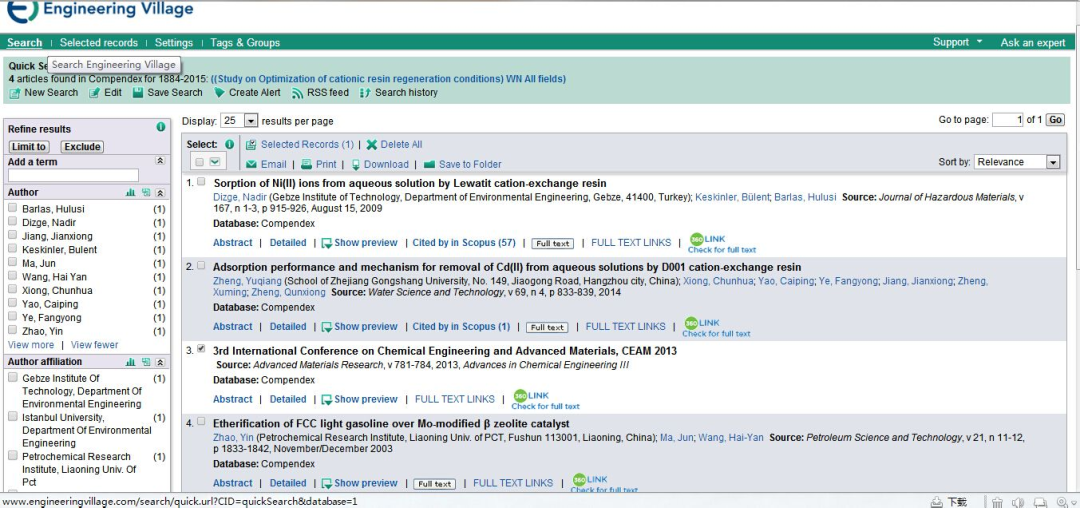Click the green X Delete All icon
Image resolution: width=1080 pixels, height=508 pixels.
372,145
